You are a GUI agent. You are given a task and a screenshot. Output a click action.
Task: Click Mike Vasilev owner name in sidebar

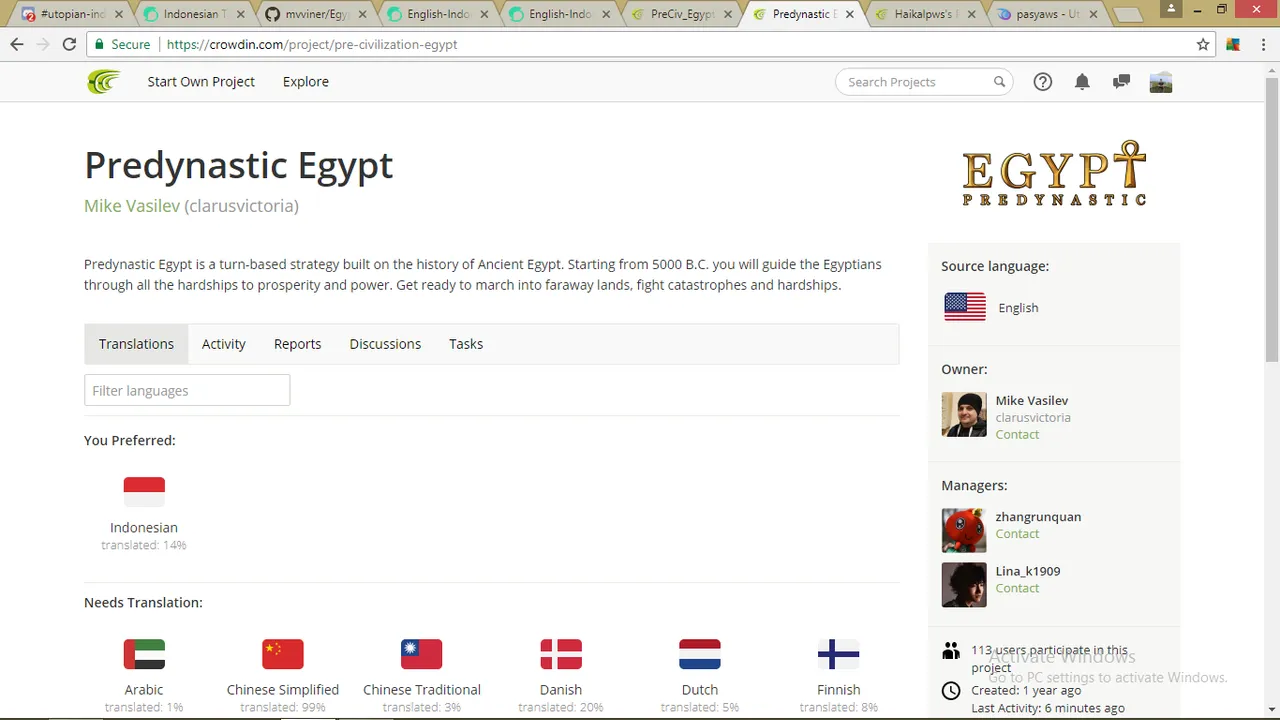click(1032, 401)
